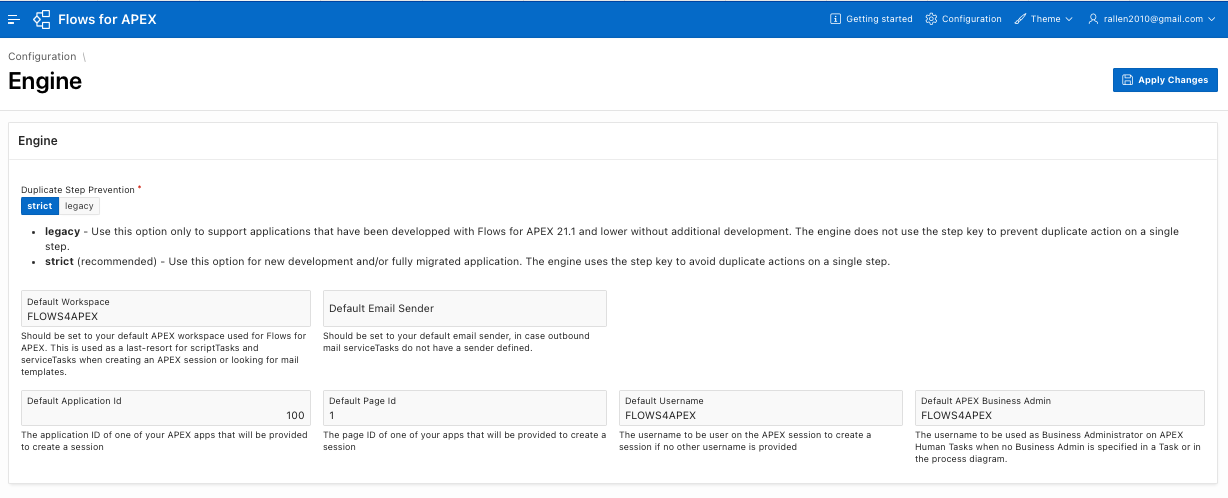Click in the Default Username field
The width and height of the screenshot is (1228, 498).
coord(761,408)
